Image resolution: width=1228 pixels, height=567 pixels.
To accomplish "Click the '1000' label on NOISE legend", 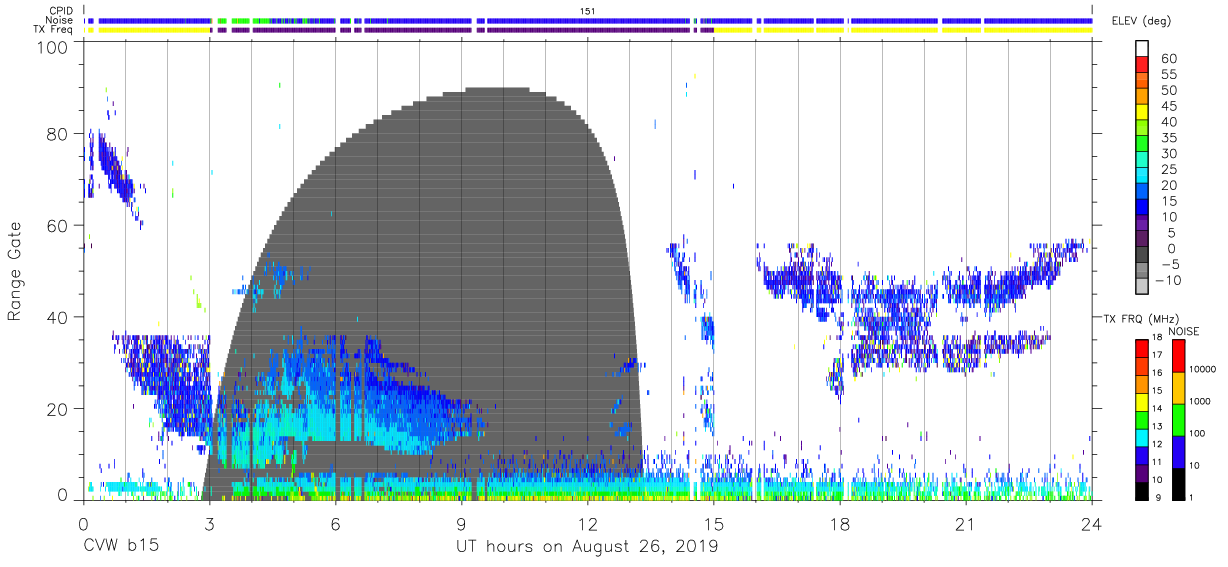I will [x=1202, y=402].
